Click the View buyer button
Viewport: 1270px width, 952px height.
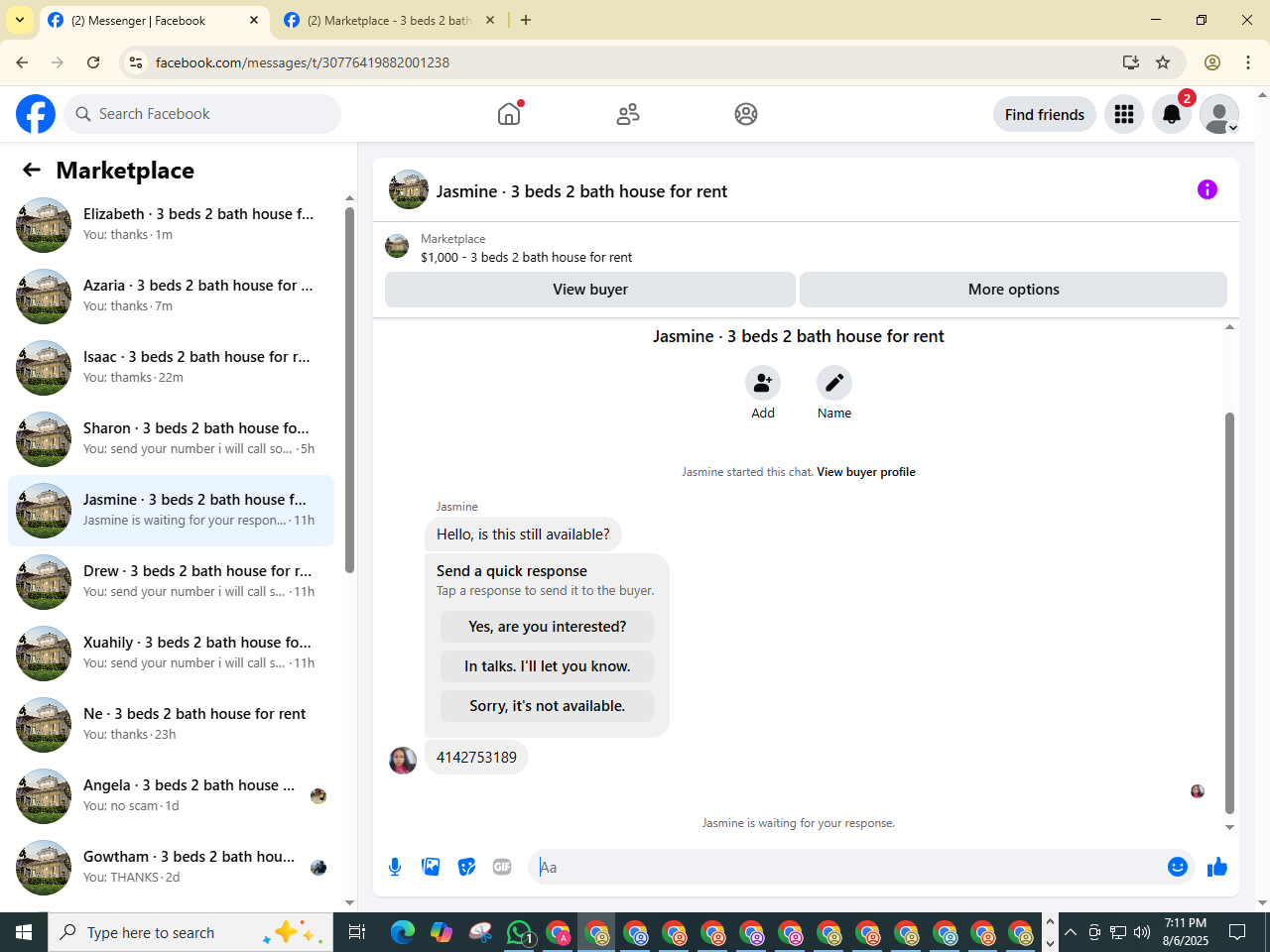coord(590,290)
